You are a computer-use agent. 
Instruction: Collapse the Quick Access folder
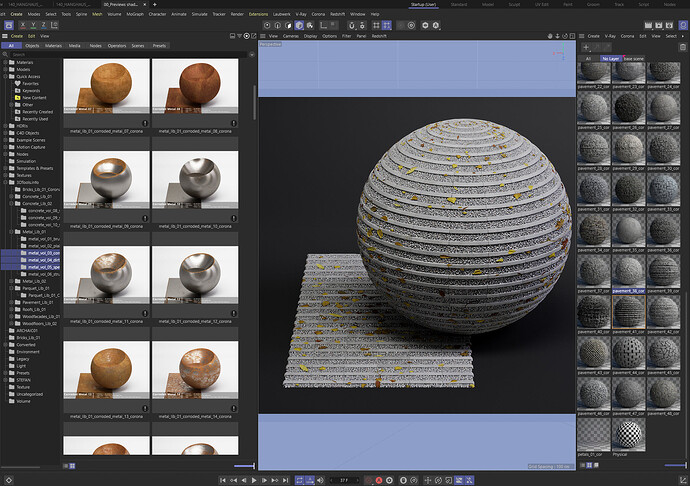coord(5,77)
